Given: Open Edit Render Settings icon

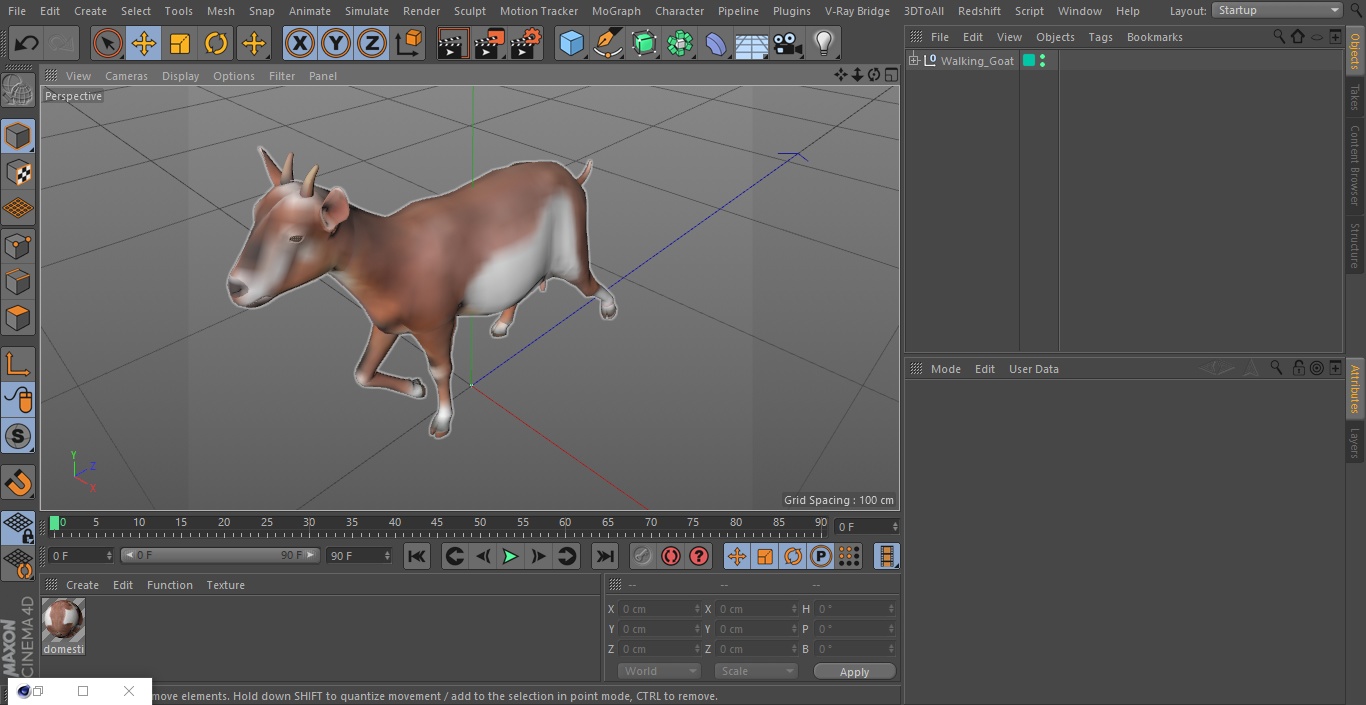Looking at the screenshot, I should (x=526, y=43).
